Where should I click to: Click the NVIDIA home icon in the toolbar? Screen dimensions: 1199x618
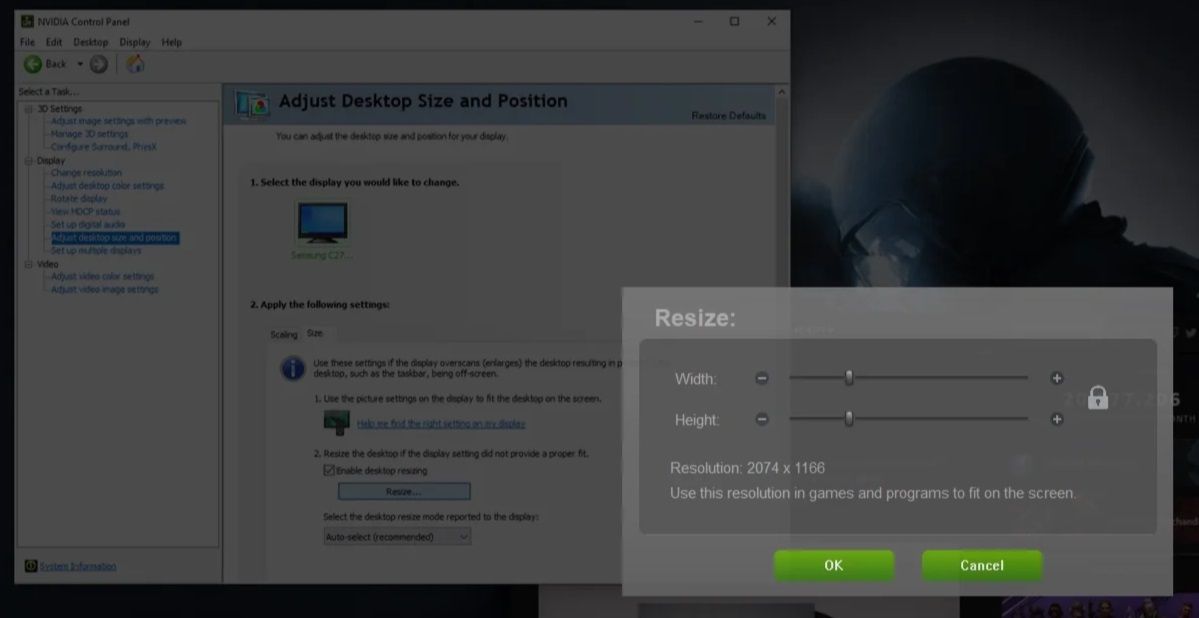tap(135, 63)
